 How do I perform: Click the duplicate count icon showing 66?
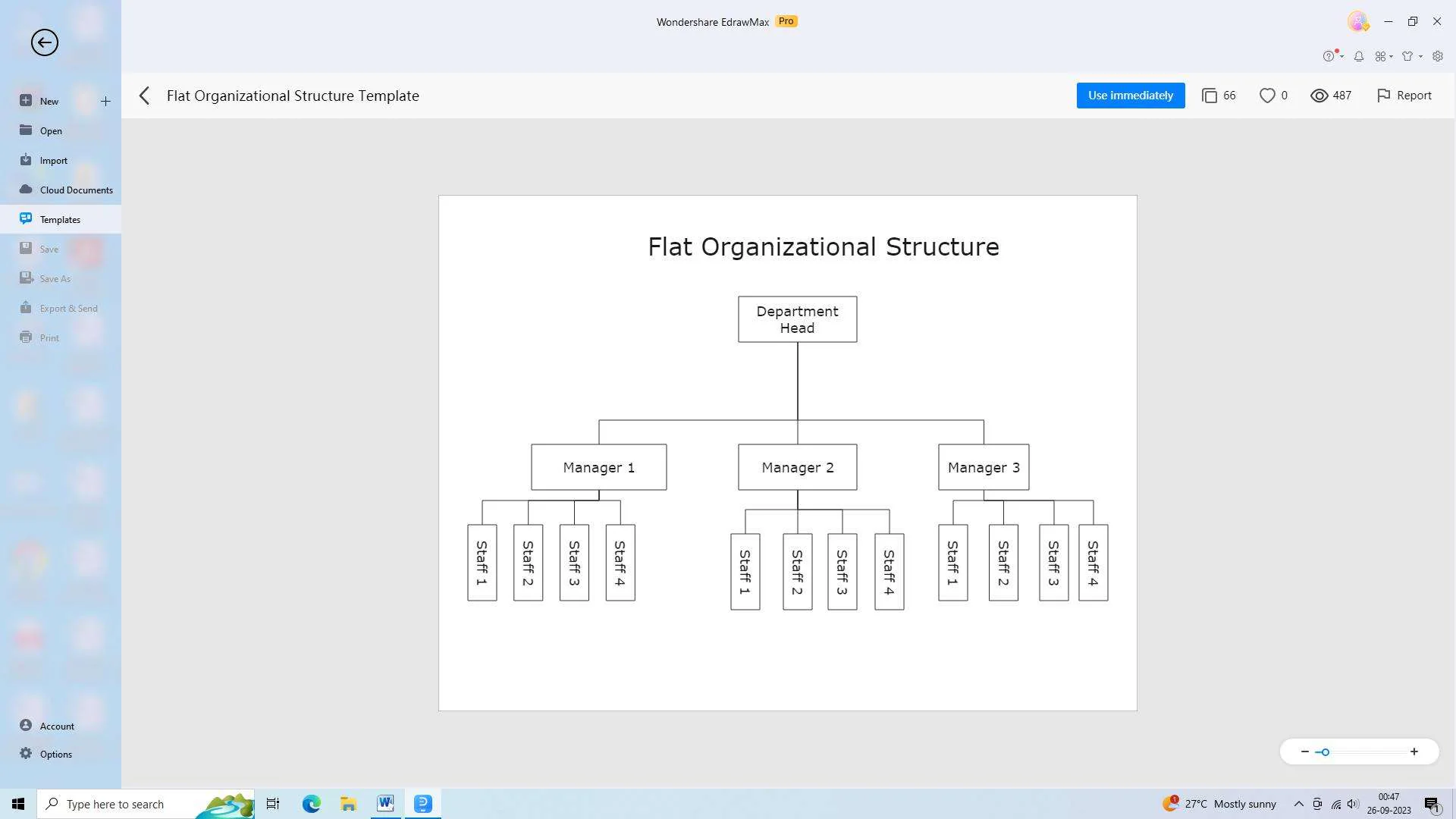[1210, 96]
